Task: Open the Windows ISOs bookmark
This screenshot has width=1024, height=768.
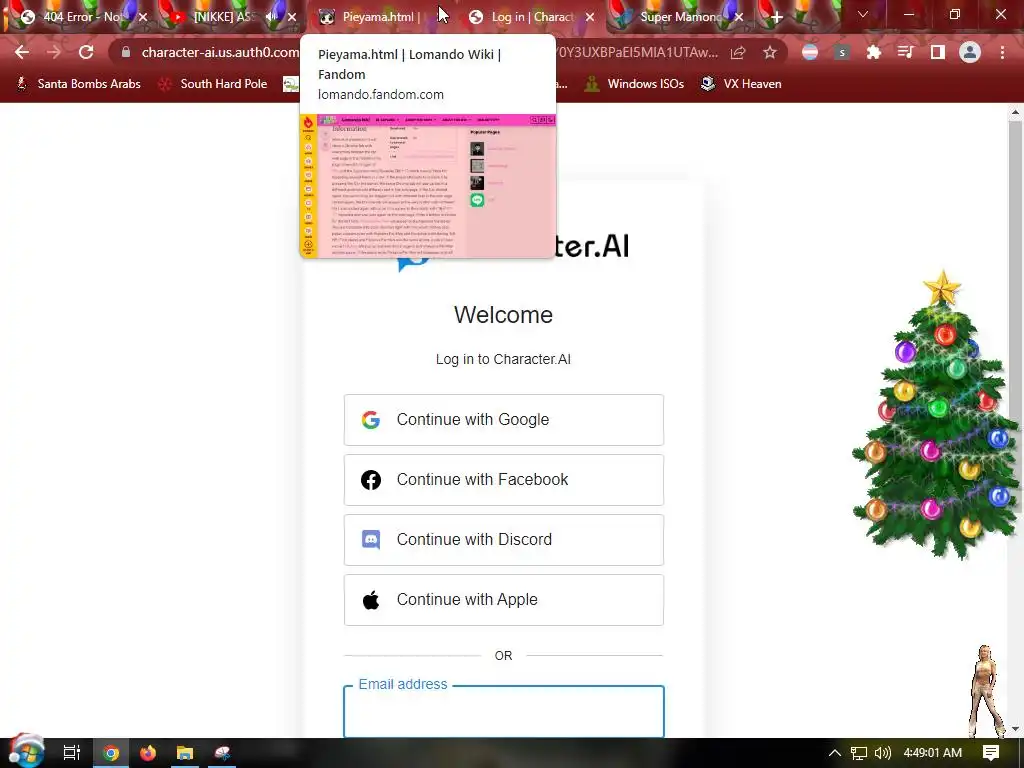Action: tap(634, 84)
